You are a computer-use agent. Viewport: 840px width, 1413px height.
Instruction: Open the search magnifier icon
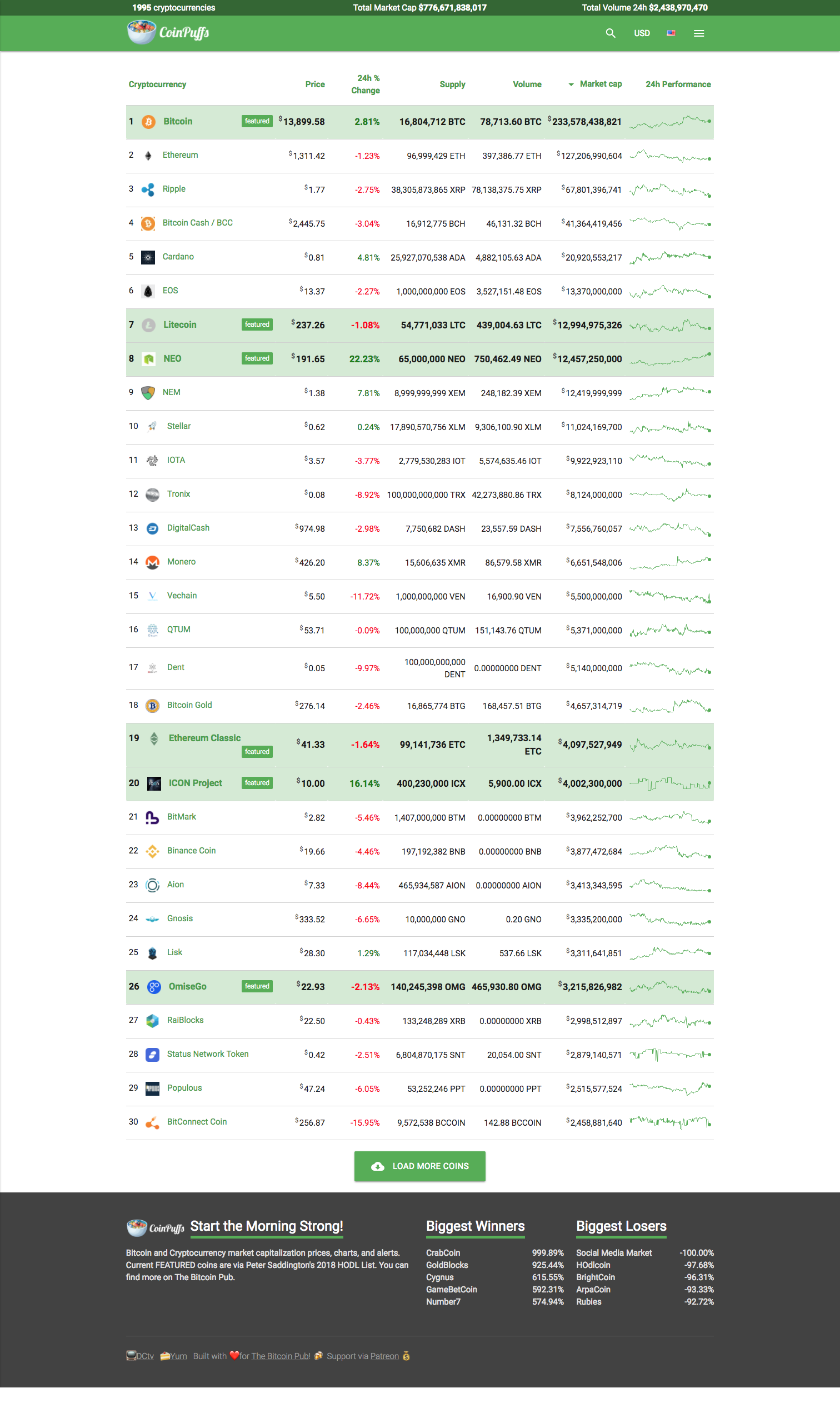(x=610, y=33)
